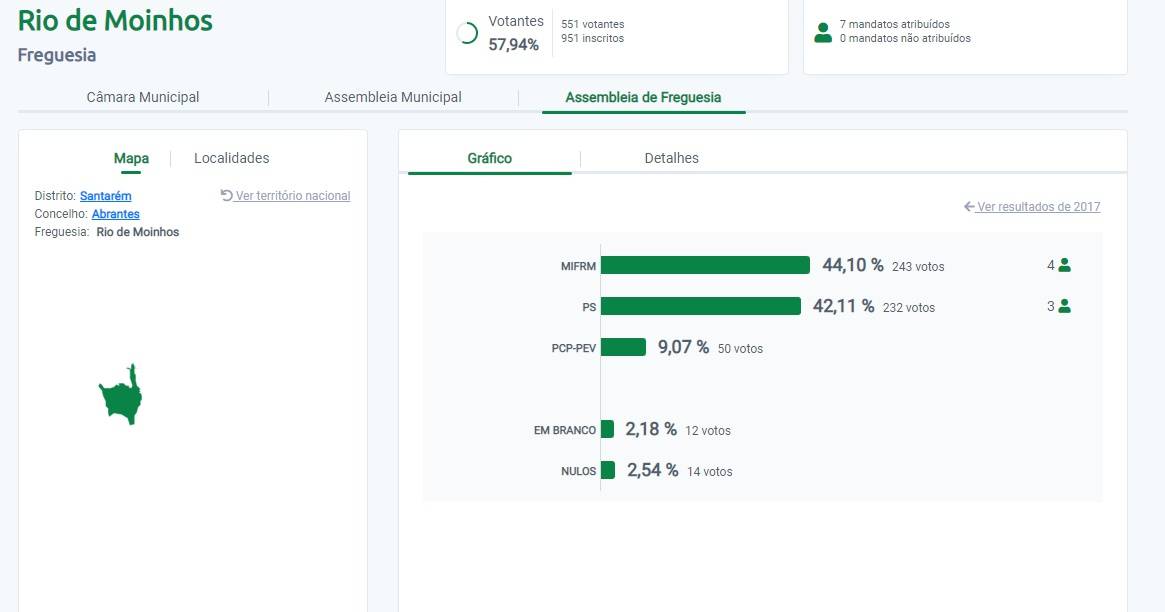Open the Detalhes tab
1165x612 pixels.
[x=671, y=158]
